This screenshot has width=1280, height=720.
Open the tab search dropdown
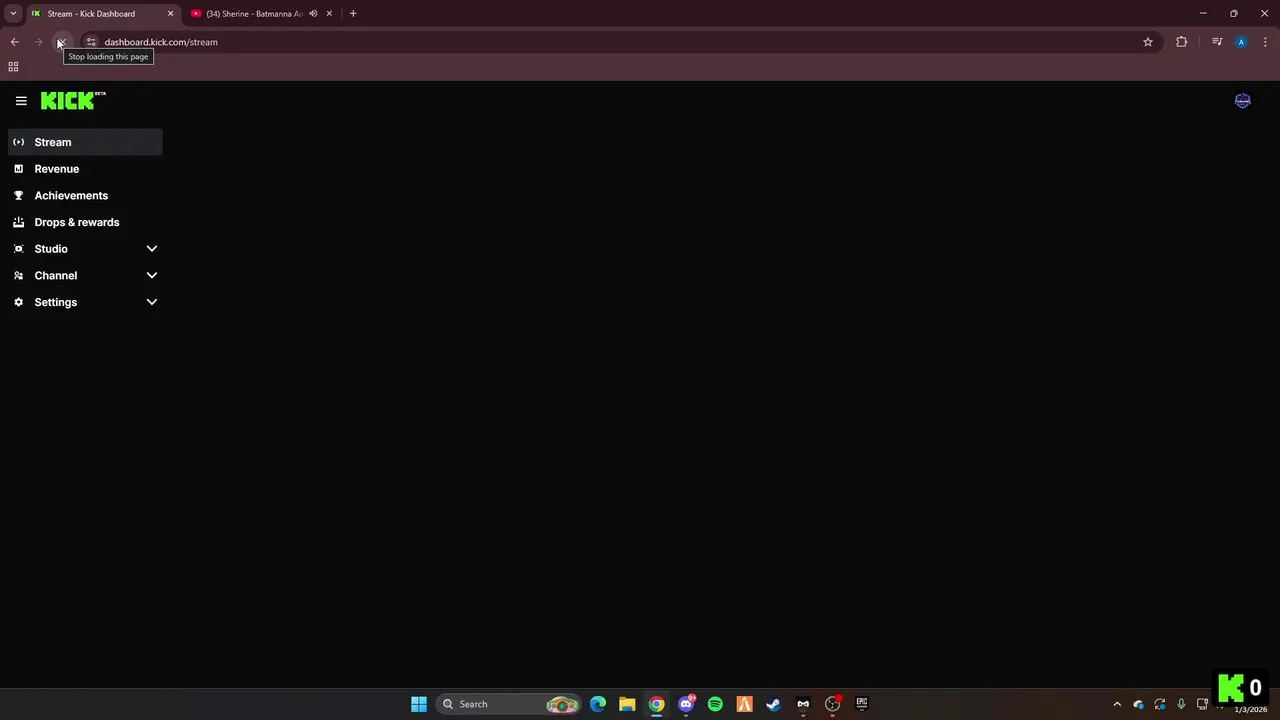point(13,14)
